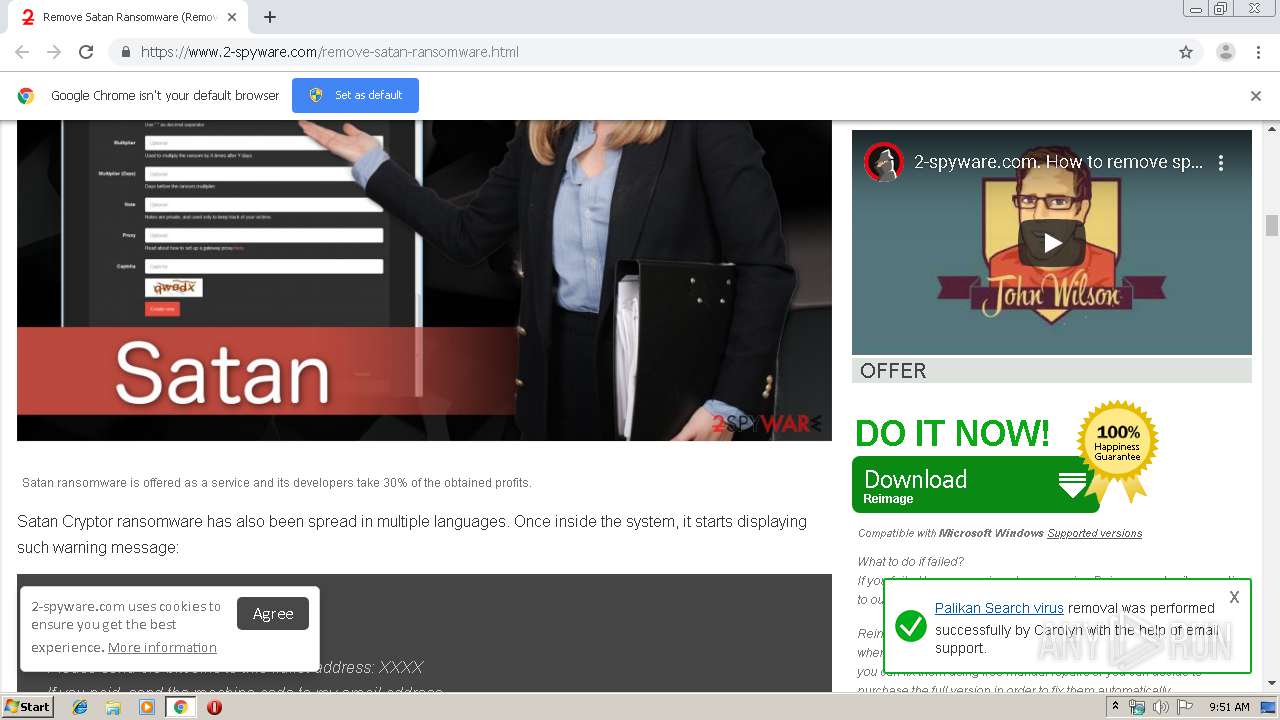Open More information about cookies
Viewport: 1280px width, 720px height.
162,648
